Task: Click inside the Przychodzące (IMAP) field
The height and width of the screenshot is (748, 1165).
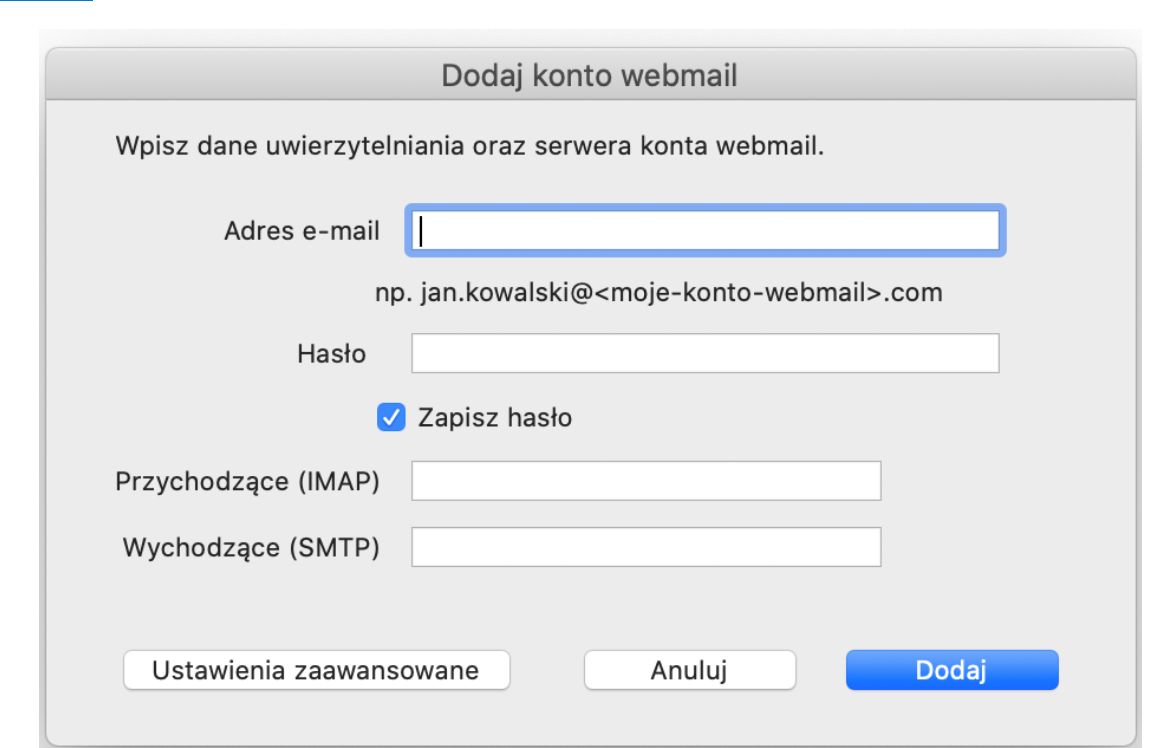Action: (650, 478)
